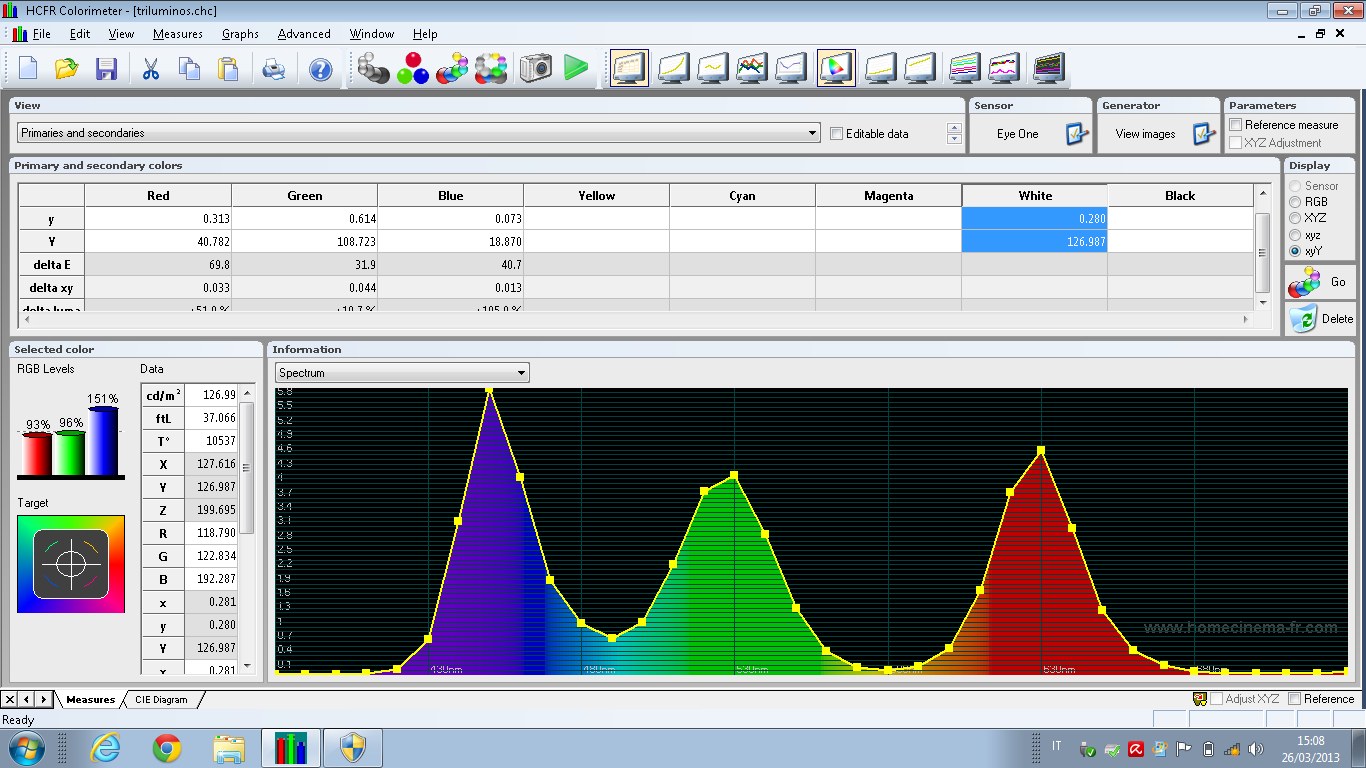Image resolution: width=1366 pixels, height=768 pixels.
Task: Switch to the CIE Diagram tab
Action: [161, 700]
